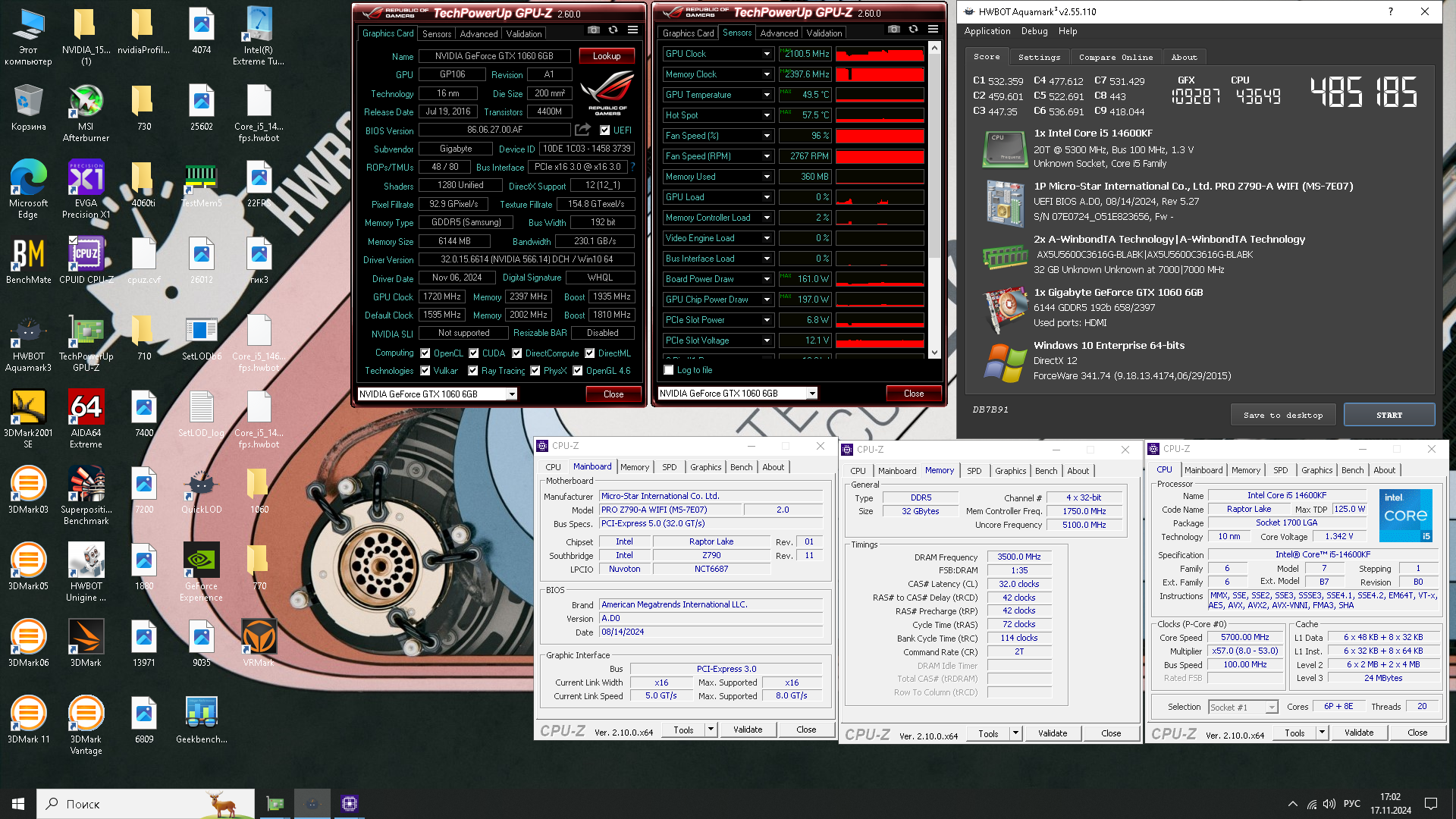The width and height of the screenshot is (1456, 819).
Task: Open Geekbench desktop icon
Action: pos(201,720)
